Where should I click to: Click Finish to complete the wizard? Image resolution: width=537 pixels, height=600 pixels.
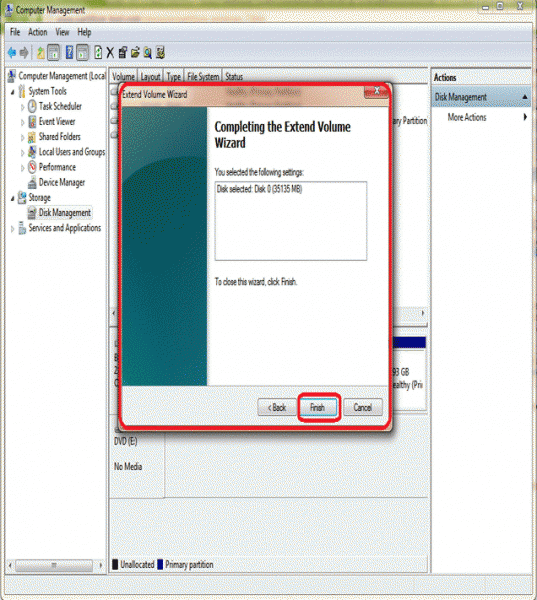[318, 408]
